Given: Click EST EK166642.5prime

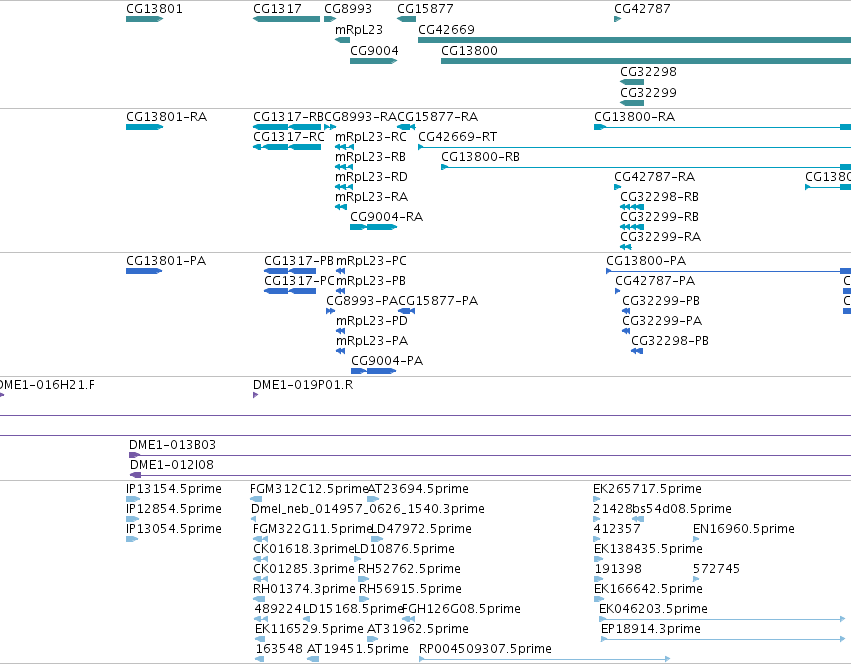Looking at the screenshot, I should [648, 589].
